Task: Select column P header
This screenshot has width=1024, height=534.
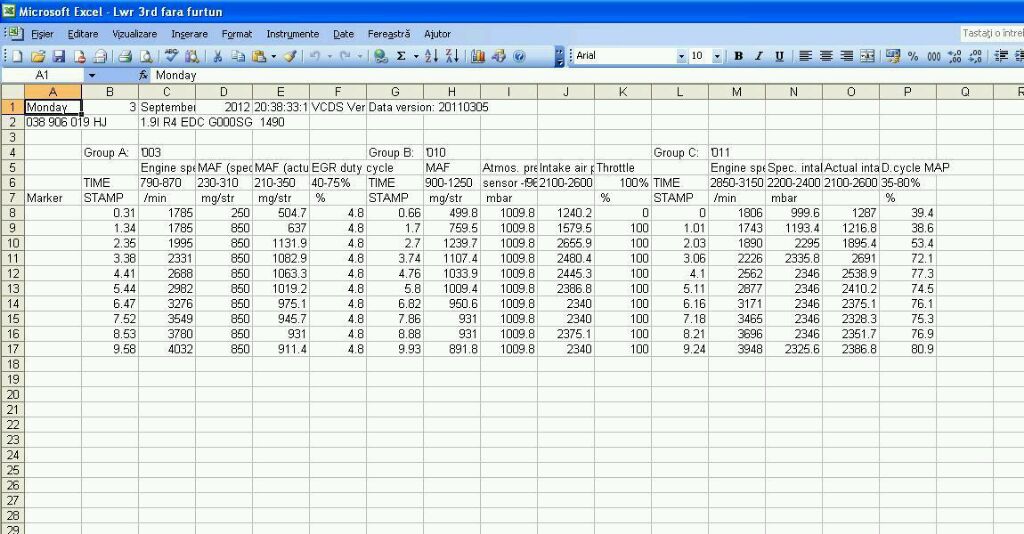Action: 908,92
